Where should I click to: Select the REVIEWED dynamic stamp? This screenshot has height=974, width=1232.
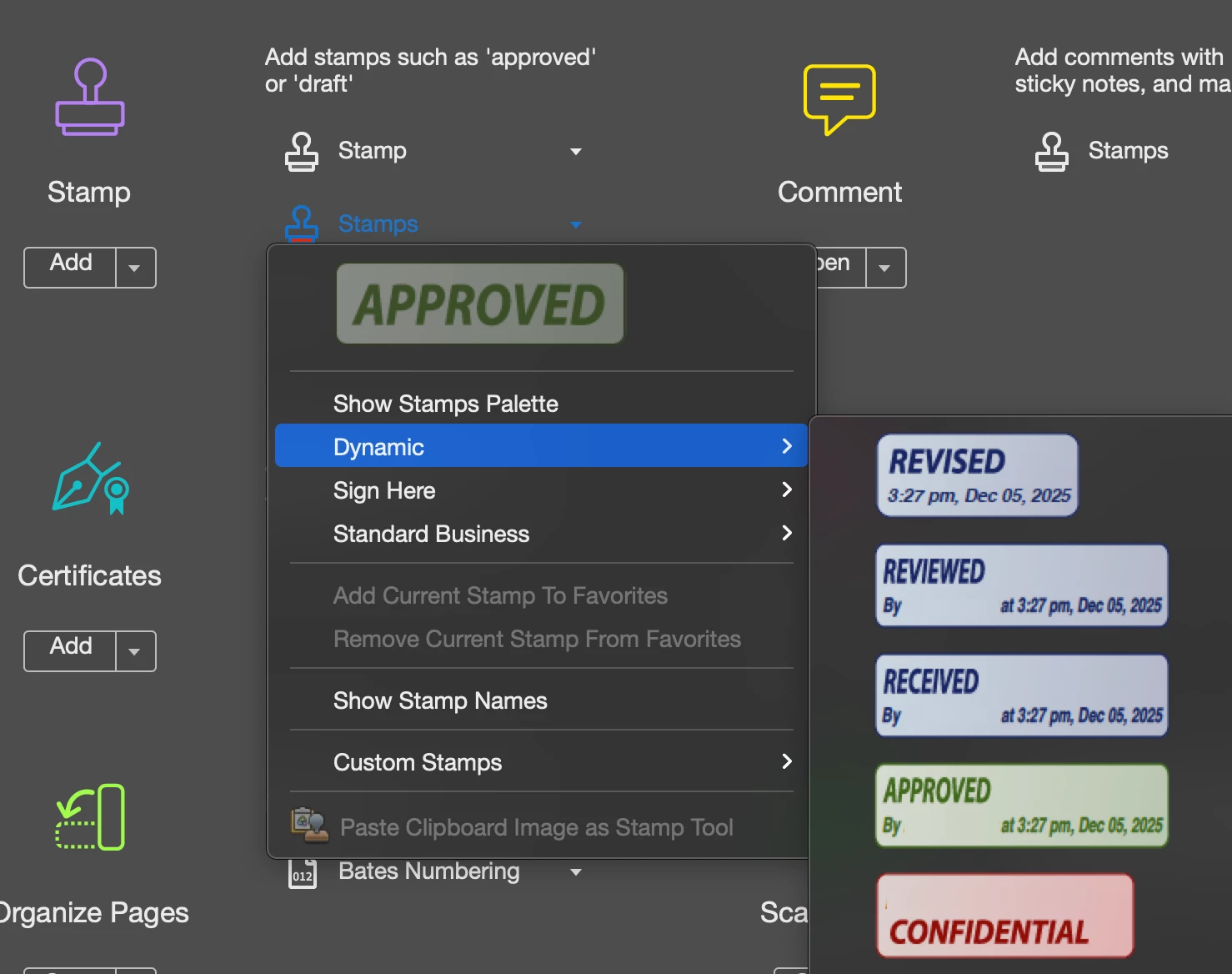click(x=1022, y=585)
